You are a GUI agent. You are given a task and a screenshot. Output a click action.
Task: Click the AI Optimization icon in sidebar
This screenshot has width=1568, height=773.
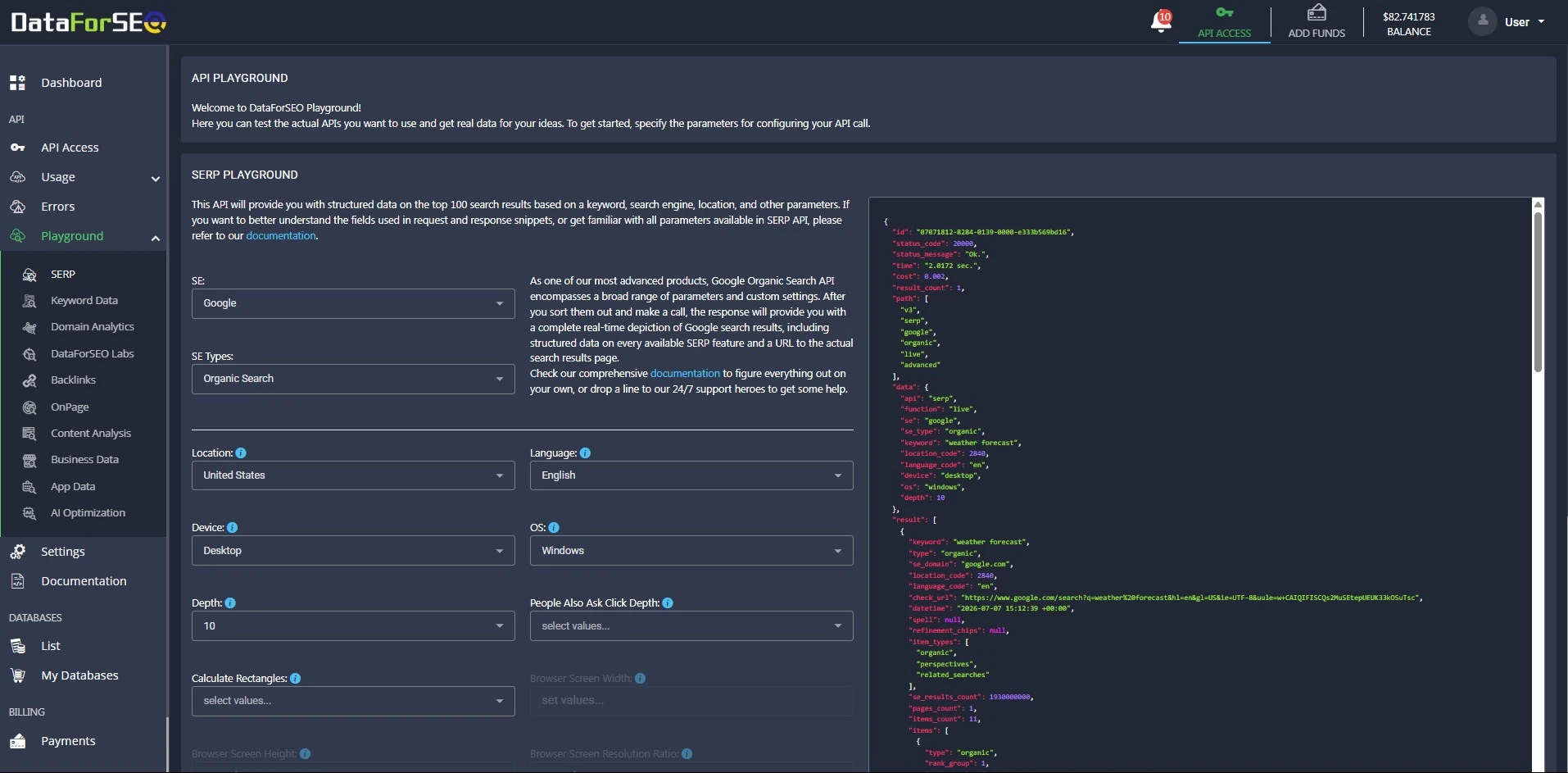[29, 513]
